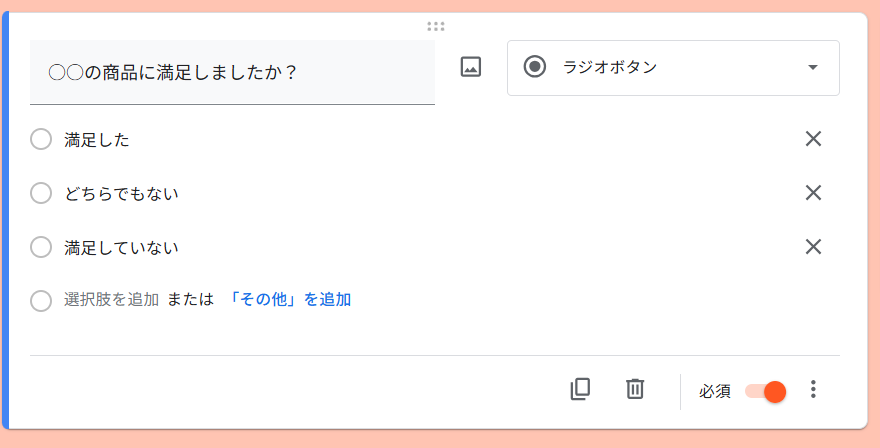Edit the 満足していない option text
This screenshot has width=880, height=448.
121,248
